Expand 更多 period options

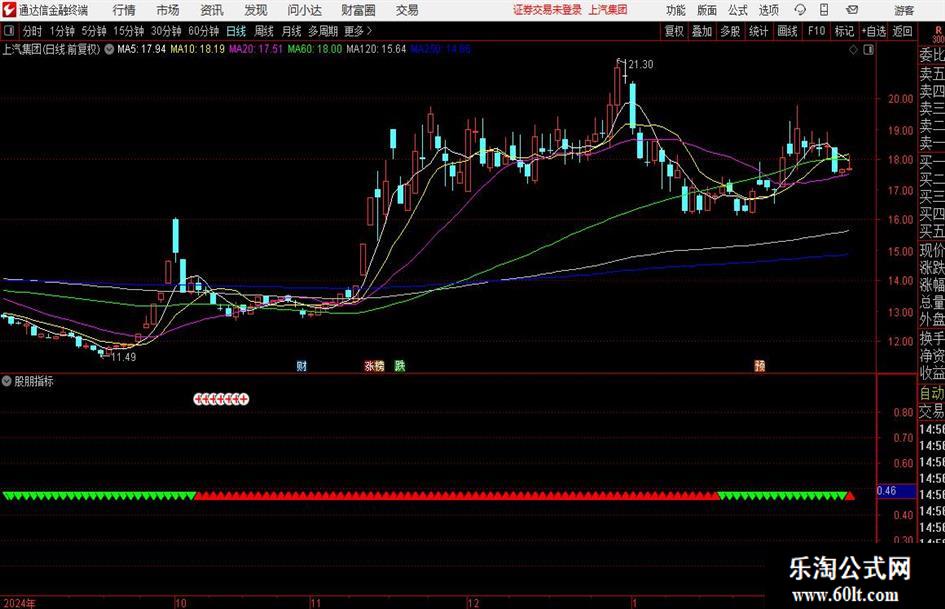(x=358, y=31)
